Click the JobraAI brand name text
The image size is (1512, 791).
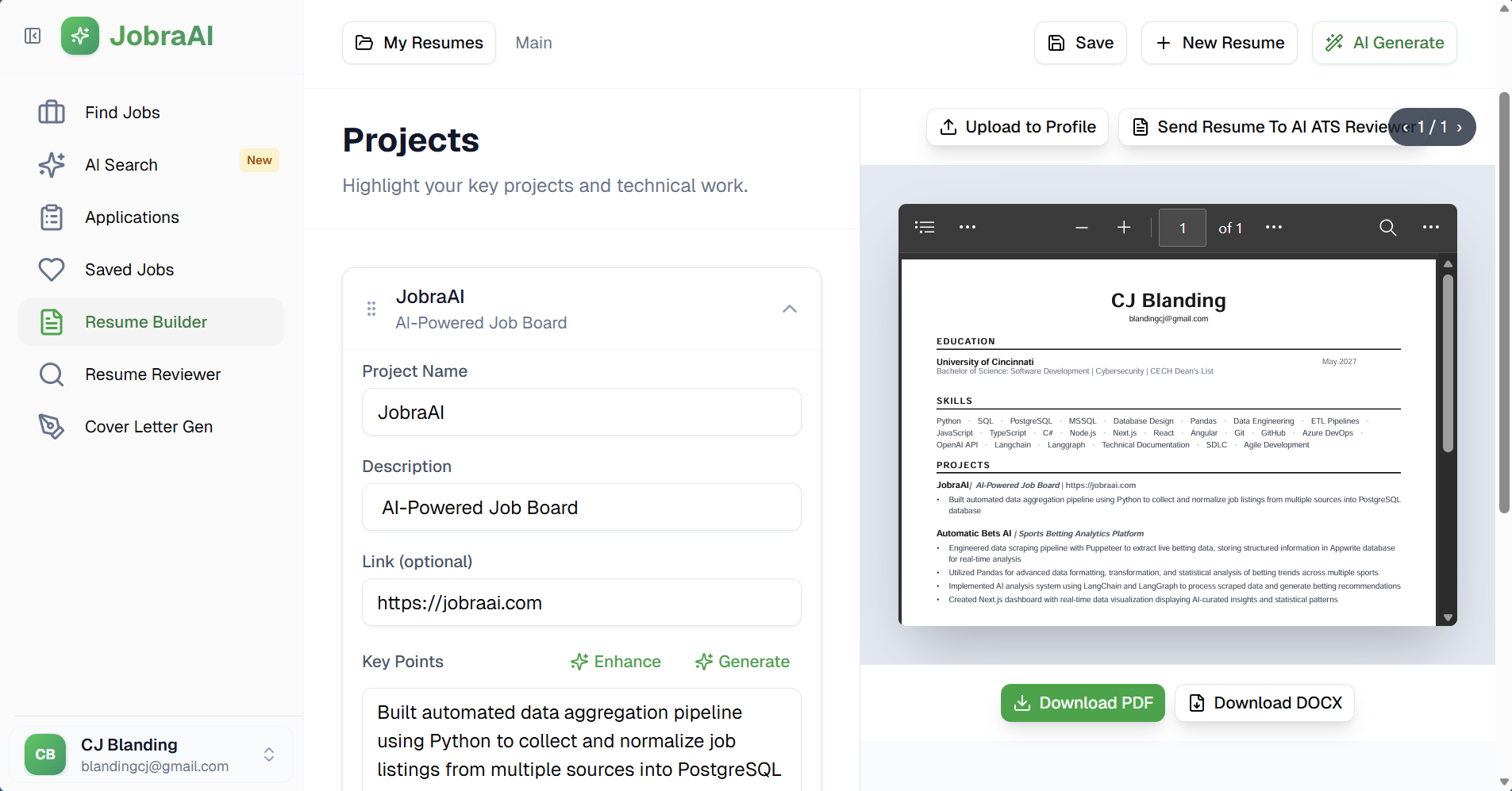(161, 36)
